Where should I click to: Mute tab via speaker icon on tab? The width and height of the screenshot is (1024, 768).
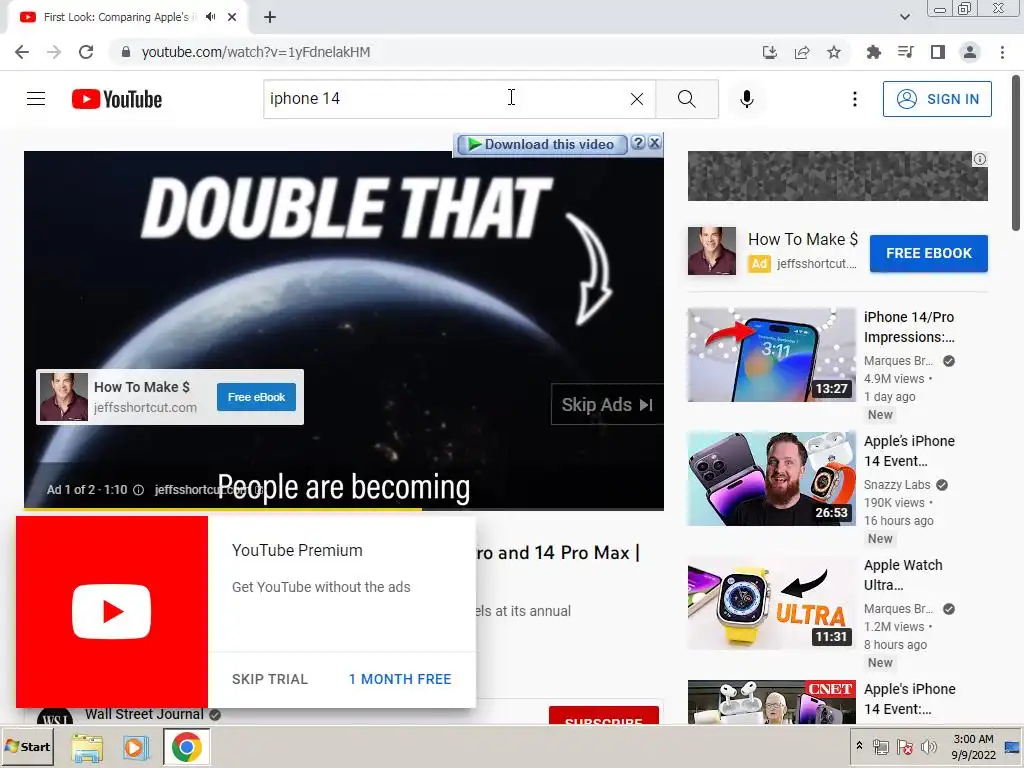[210, 17]
